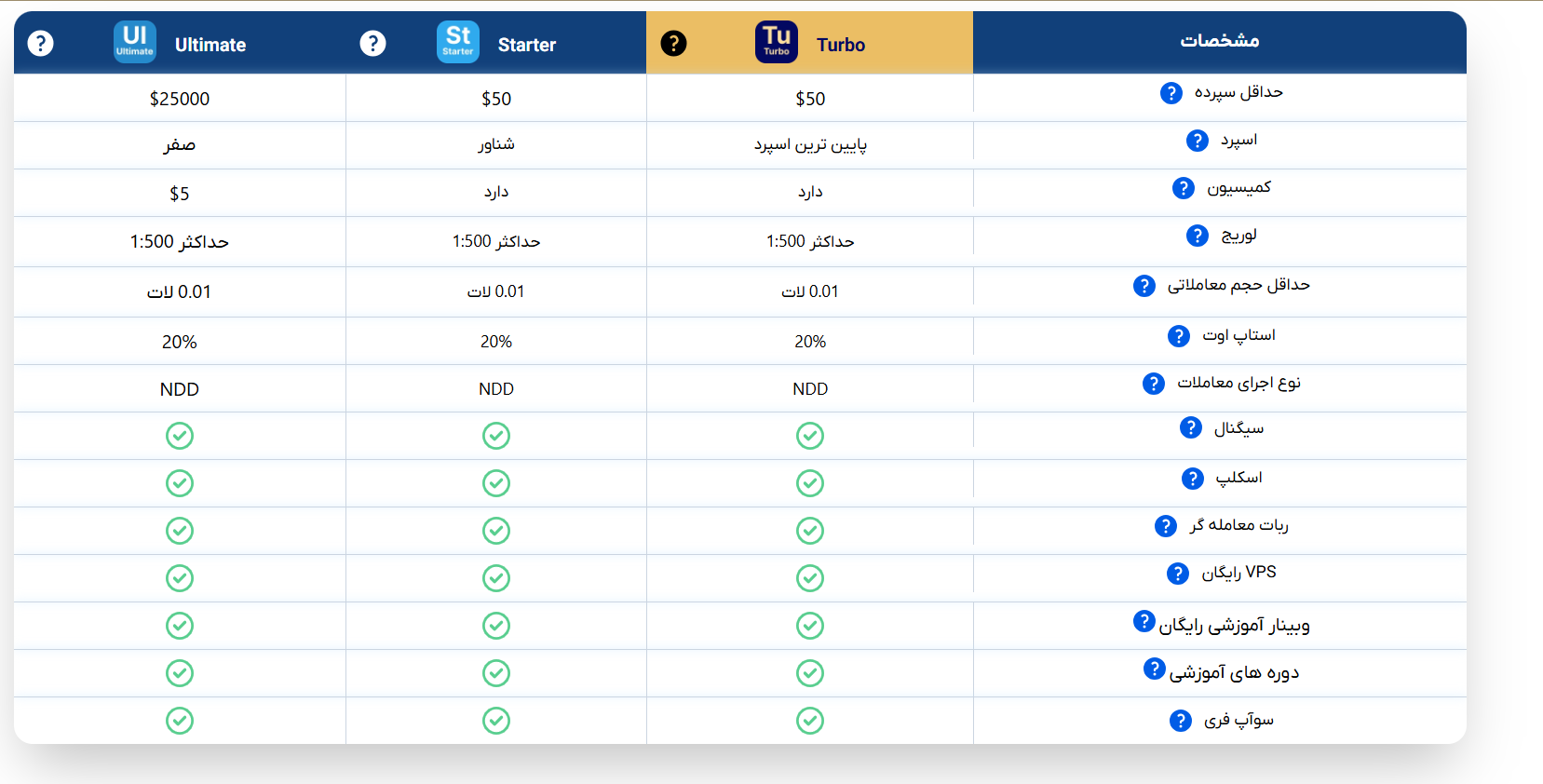
Task: Click help icon beside استاپ اوت
Action: [x=1179, y=336]
